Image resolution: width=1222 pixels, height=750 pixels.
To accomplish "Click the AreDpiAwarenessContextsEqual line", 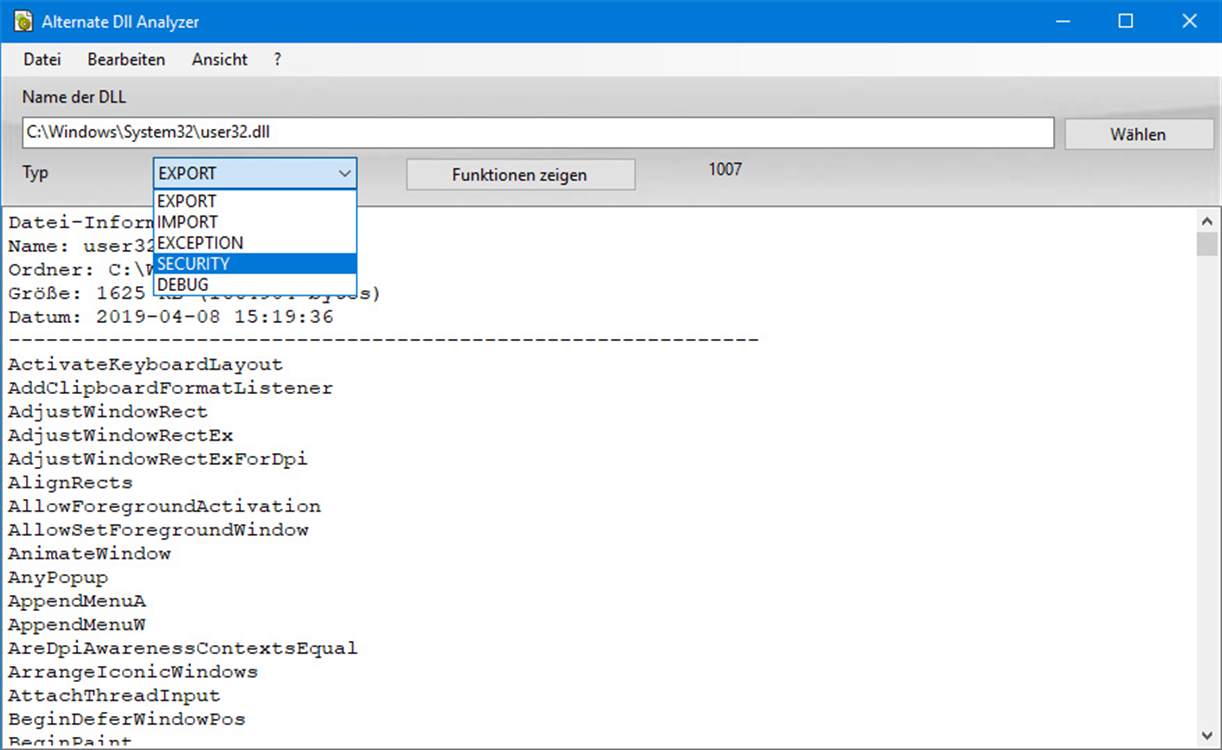I will pos(183,649).
